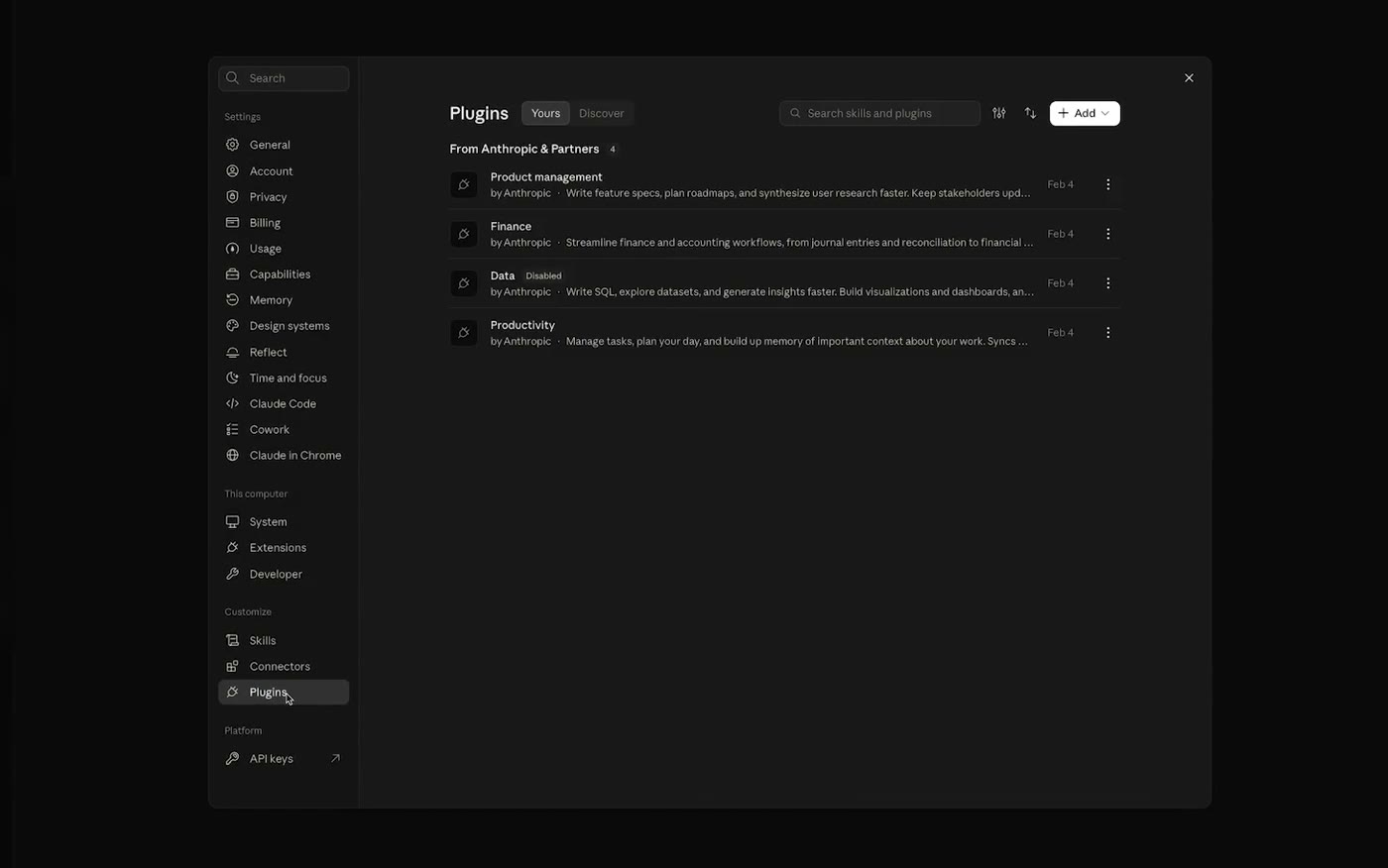The image size is (1388, 868).
Task: Select the Productivity plugin title
Action: 522,325
